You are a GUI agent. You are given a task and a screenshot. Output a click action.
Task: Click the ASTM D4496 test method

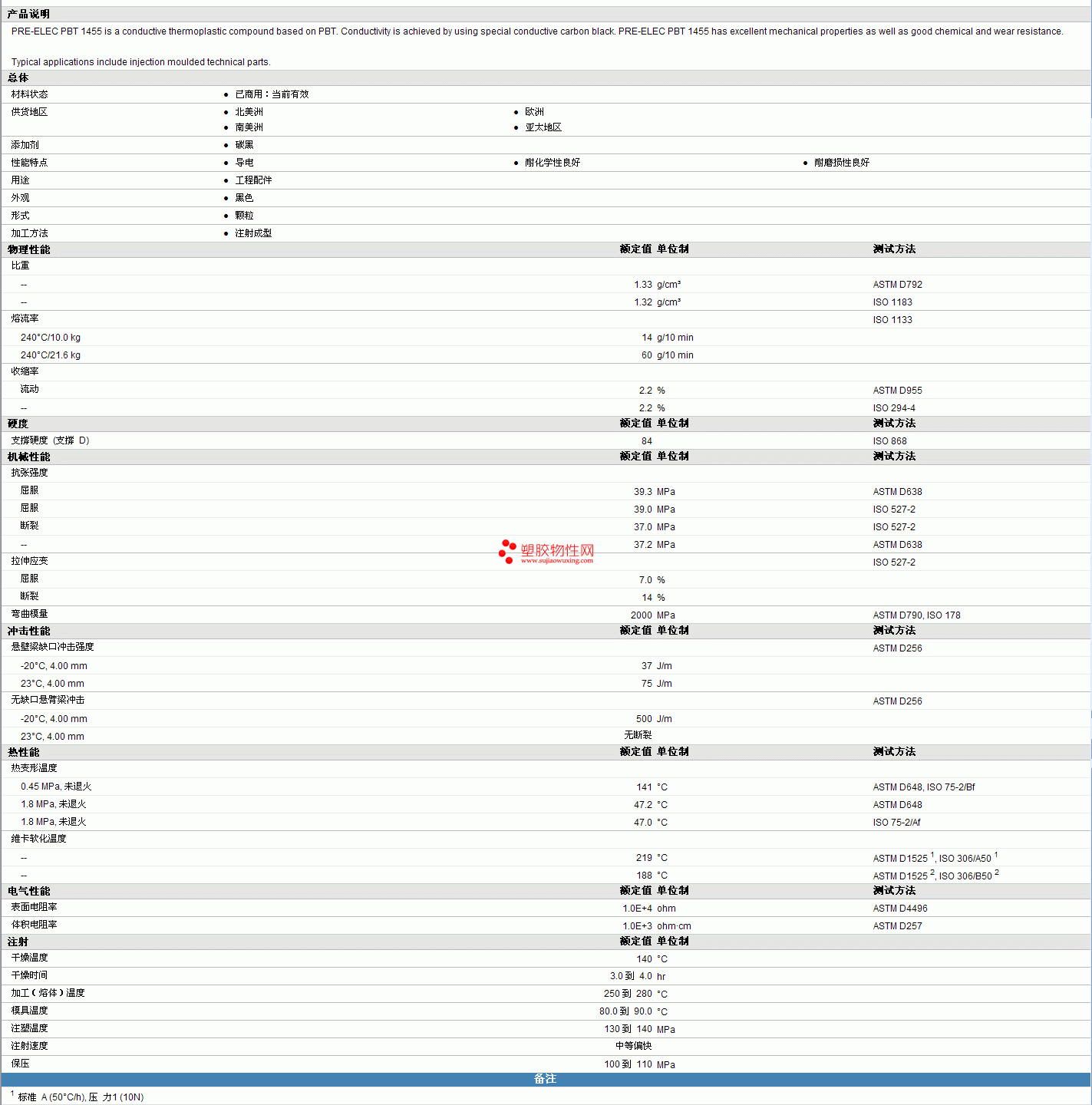click(900, 909)
